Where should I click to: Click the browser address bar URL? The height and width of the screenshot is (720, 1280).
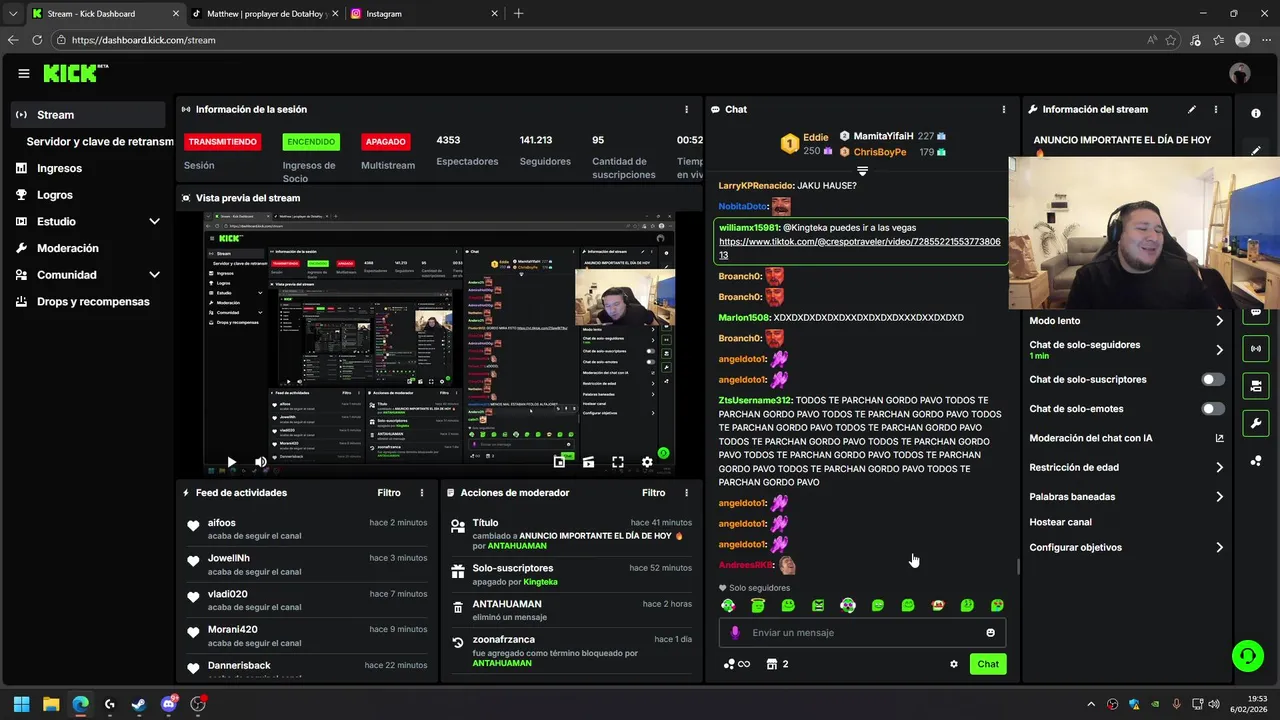[144, 40]
